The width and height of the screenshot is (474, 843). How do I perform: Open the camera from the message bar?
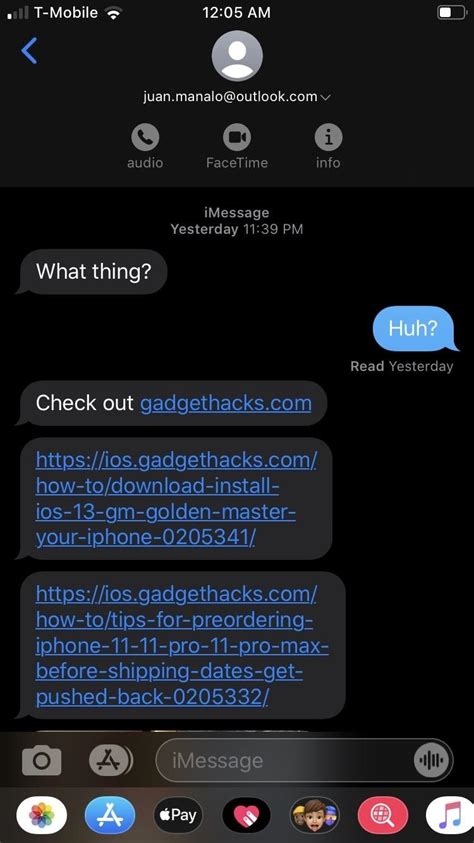pyautogui.click(x=41, y=760)
